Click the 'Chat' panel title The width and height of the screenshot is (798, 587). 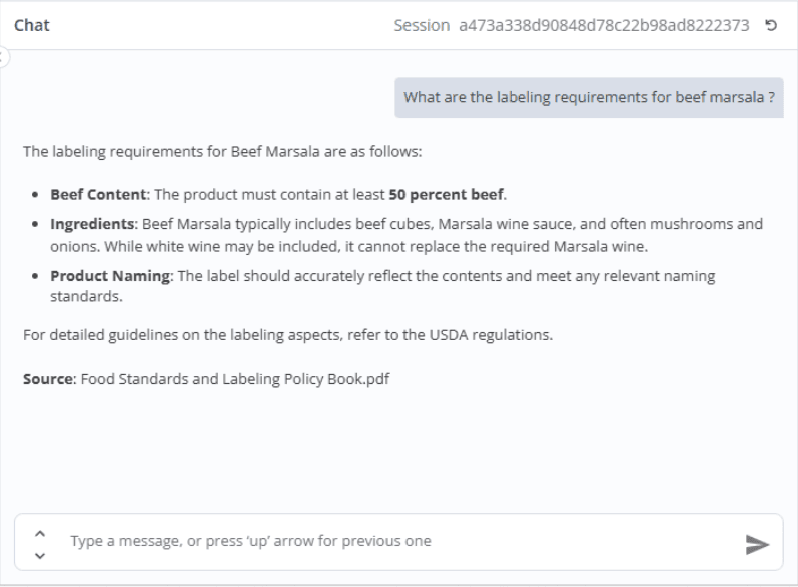[x=32, y=25]
